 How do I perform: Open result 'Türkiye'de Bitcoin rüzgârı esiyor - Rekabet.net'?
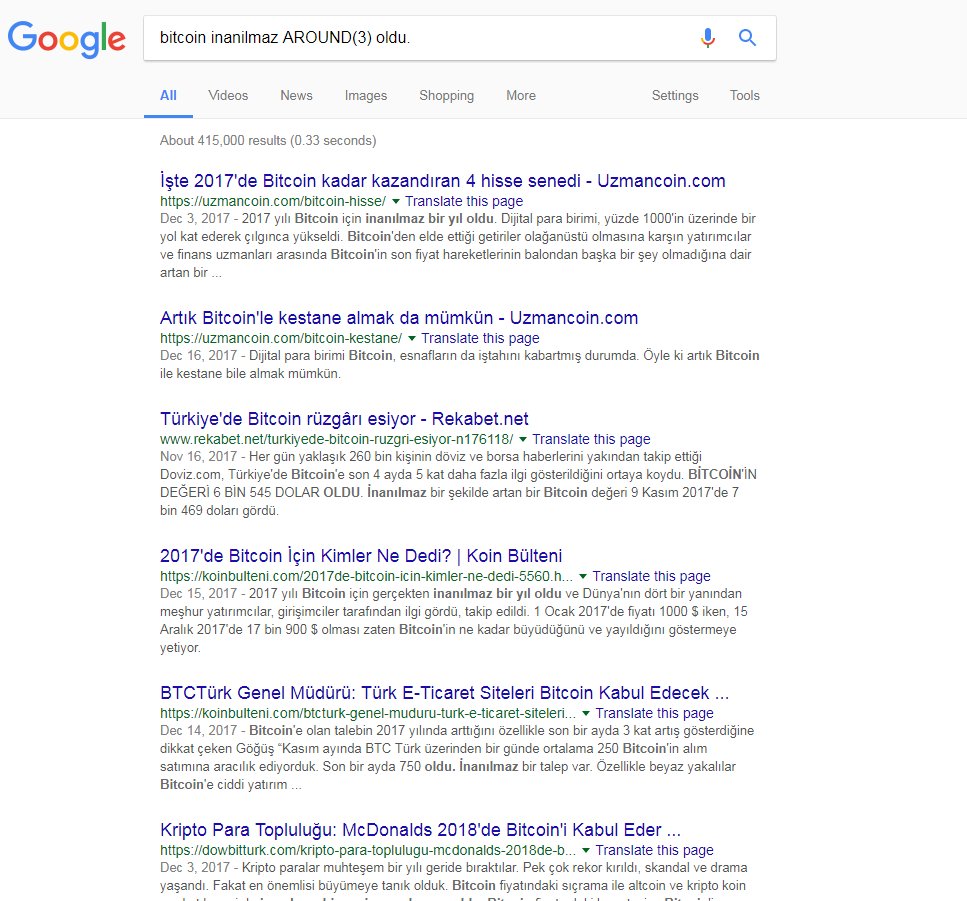(344, 419)
